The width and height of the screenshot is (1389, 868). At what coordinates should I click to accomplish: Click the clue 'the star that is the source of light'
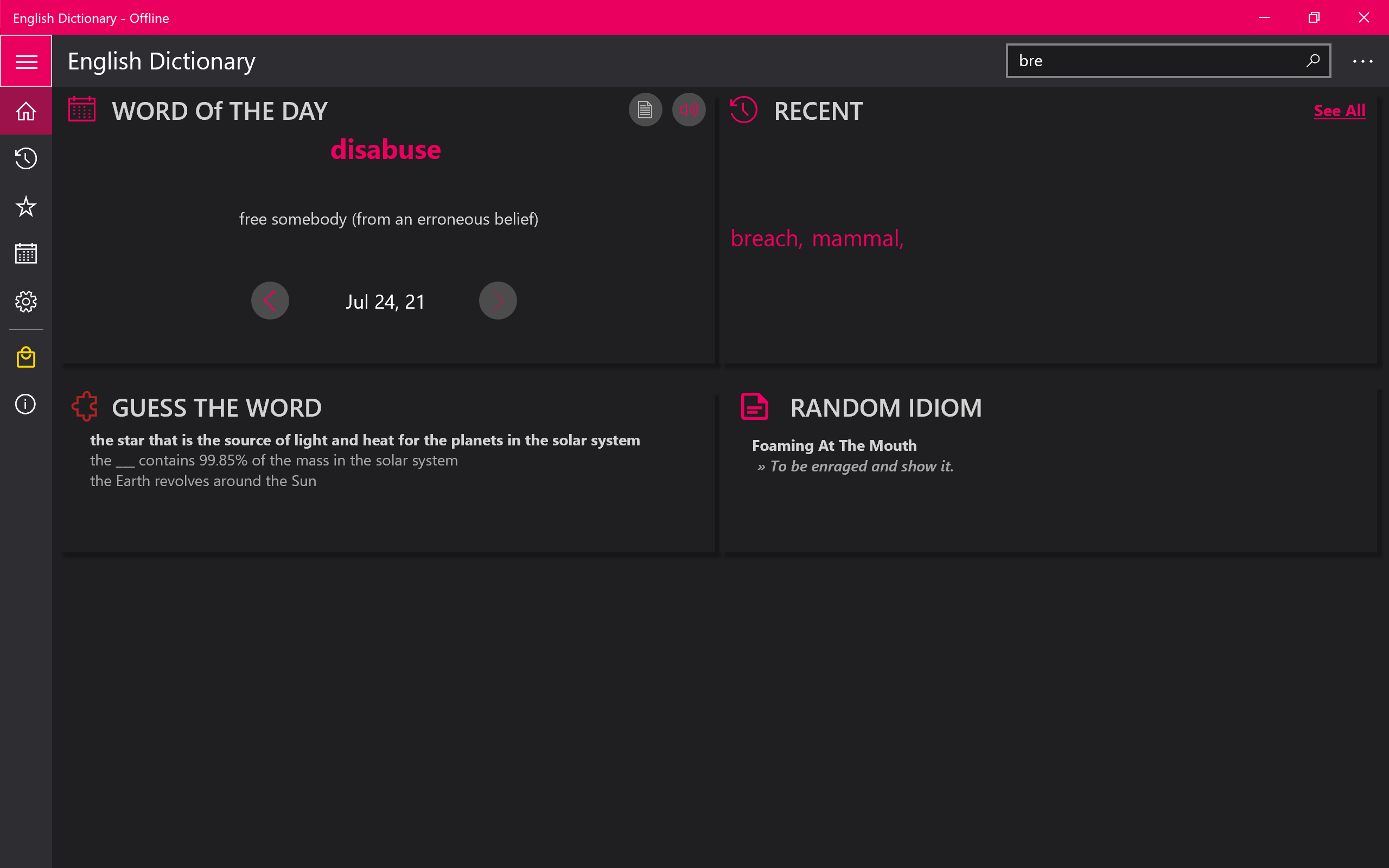(x=365, y=441)
